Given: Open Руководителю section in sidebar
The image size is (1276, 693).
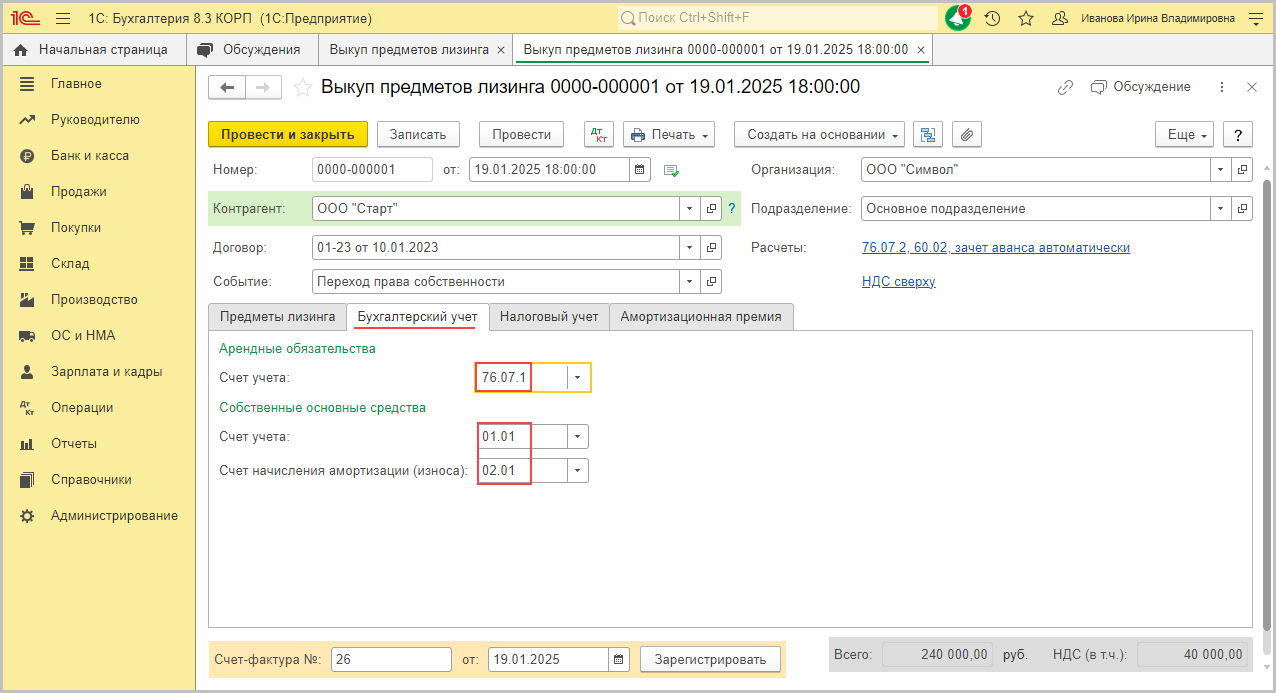Looking at the screenshot, I should pyautogui.click(x=95, y=120).
